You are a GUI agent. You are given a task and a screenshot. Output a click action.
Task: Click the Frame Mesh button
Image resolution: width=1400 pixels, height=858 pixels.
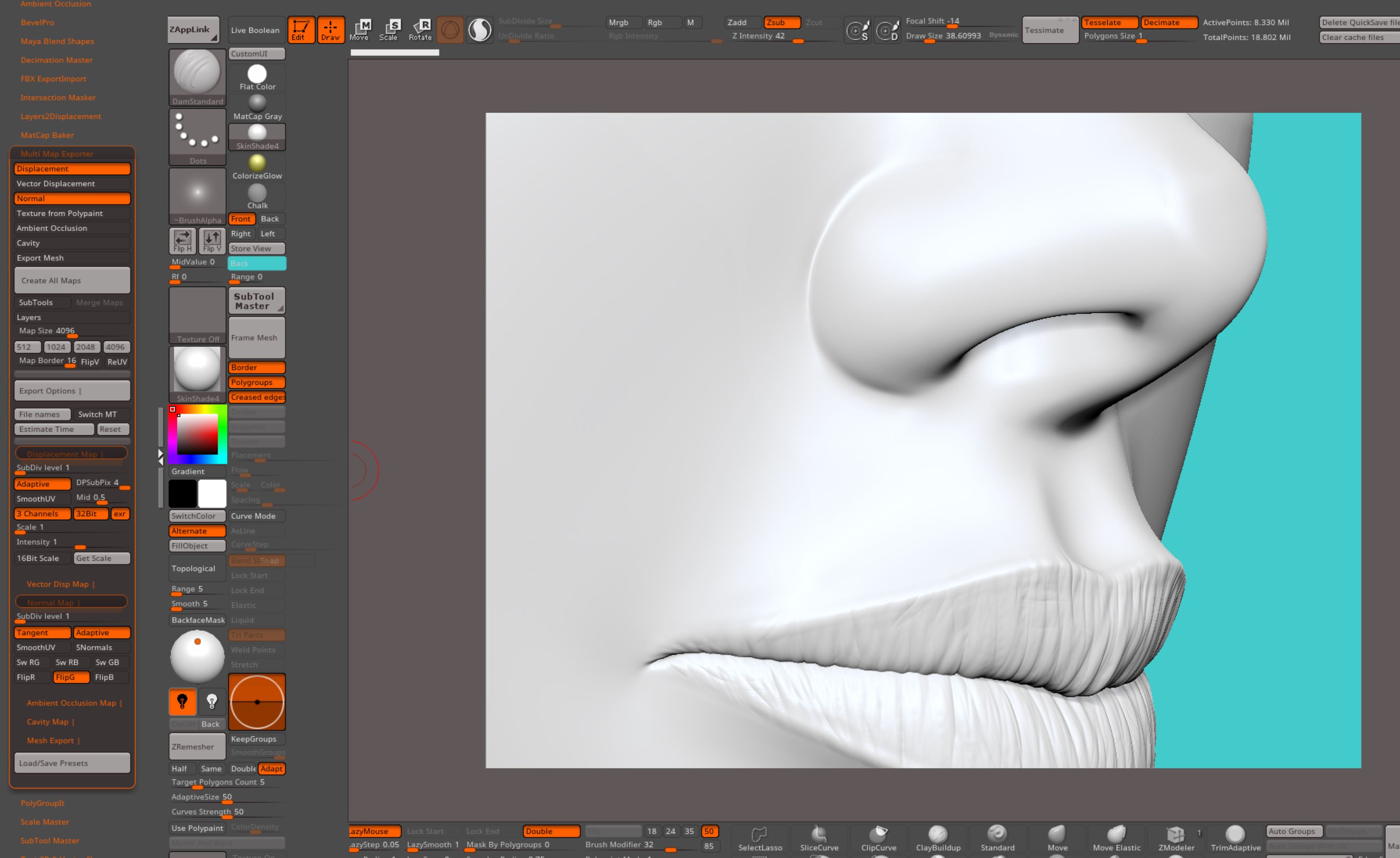click(x=256, y=337)
